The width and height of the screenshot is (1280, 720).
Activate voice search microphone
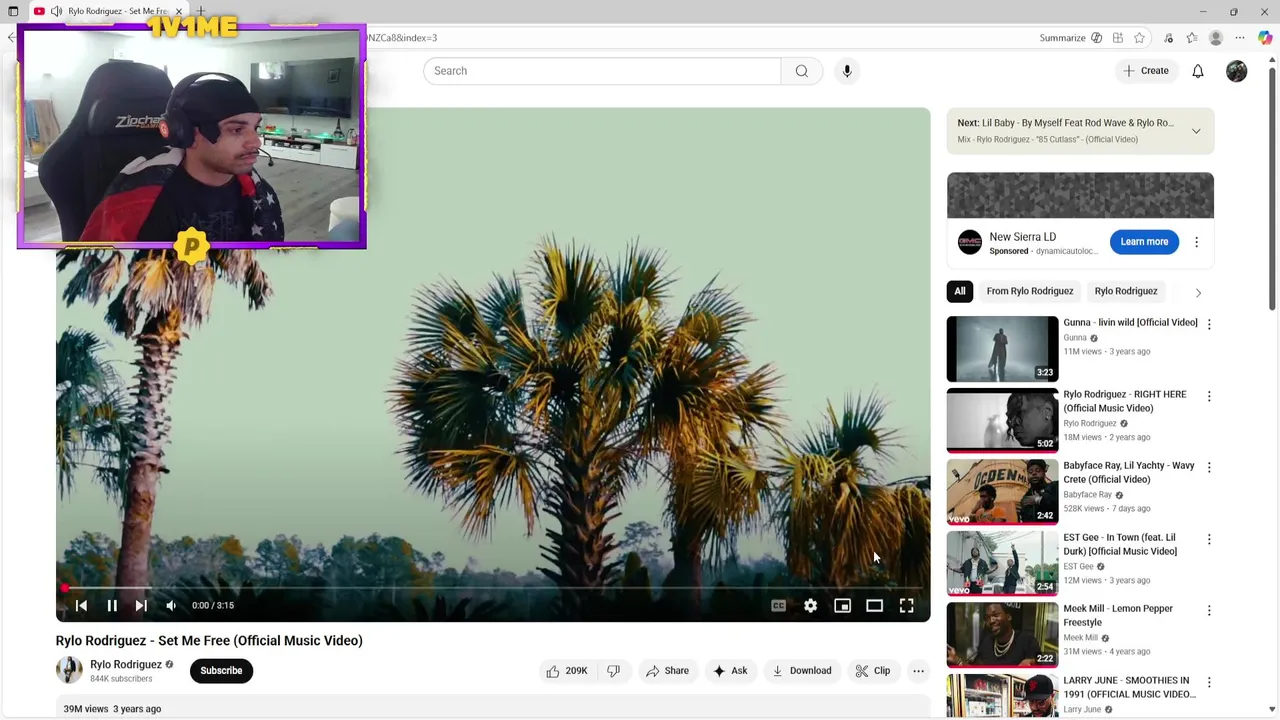pos(847,71)
